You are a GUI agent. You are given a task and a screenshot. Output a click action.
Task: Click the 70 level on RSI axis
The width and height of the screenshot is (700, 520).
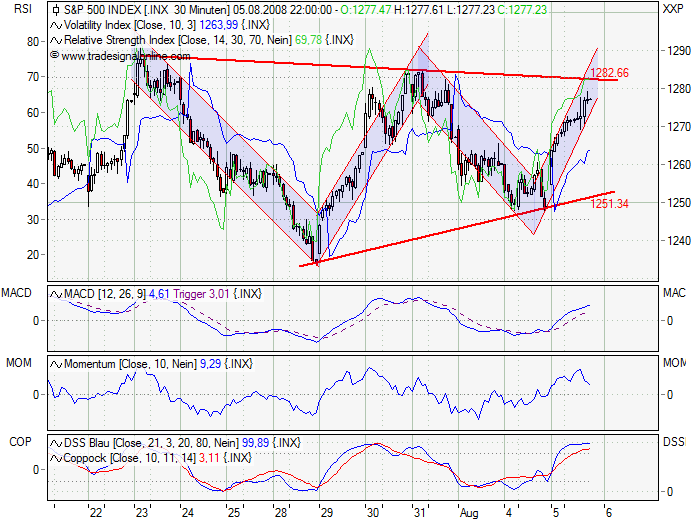tap(33, 77)
